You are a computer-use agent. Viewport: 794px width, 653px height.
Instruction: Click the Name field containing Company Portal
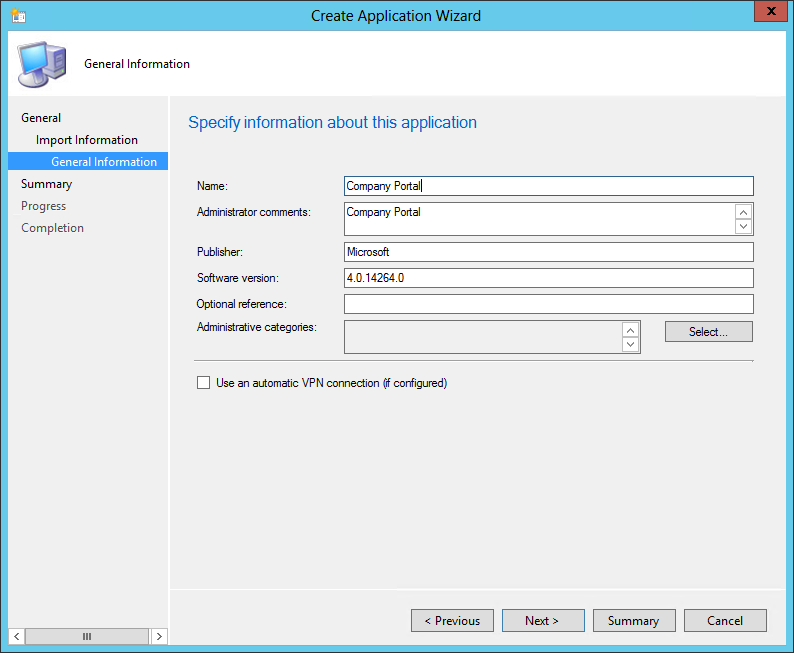(x=548, y=186)
